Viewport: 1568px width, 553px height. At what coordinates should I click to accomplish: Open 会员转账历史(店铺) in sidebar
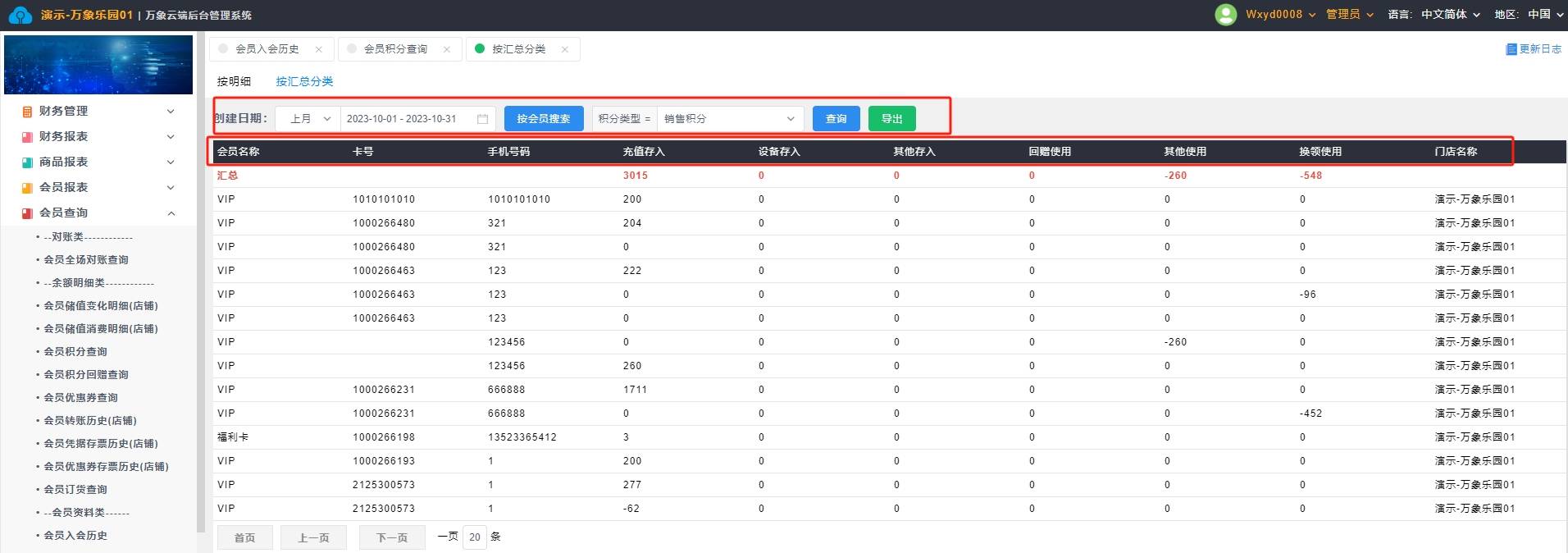(x=90, y=421)
